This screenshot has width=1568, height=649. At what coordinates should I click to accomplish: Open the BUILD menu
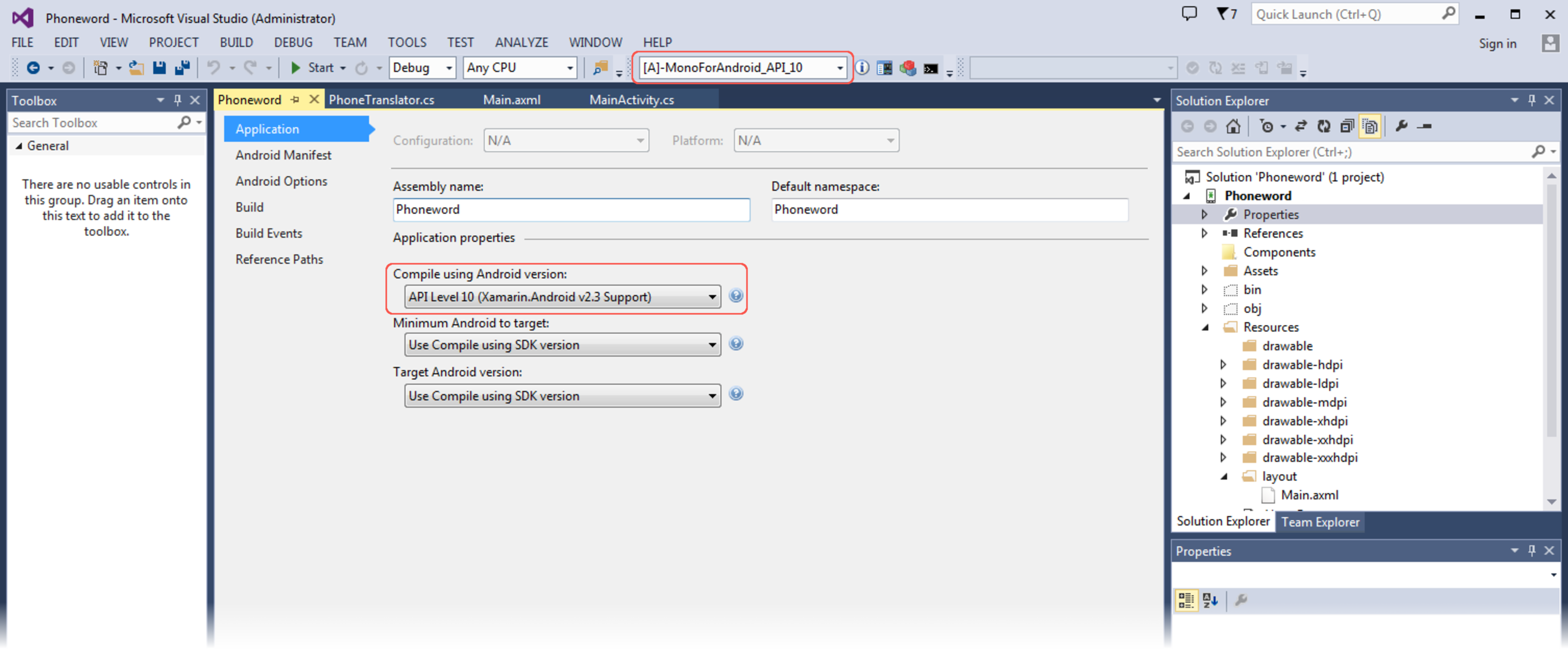click(x=236, y=42)
